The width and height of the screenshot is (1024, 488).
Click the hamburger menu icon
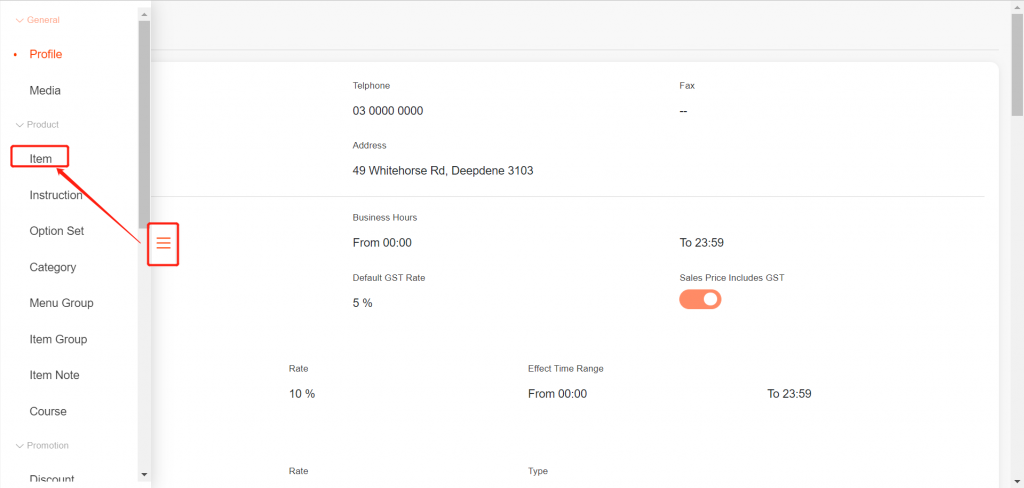click(x=163, y=243)
